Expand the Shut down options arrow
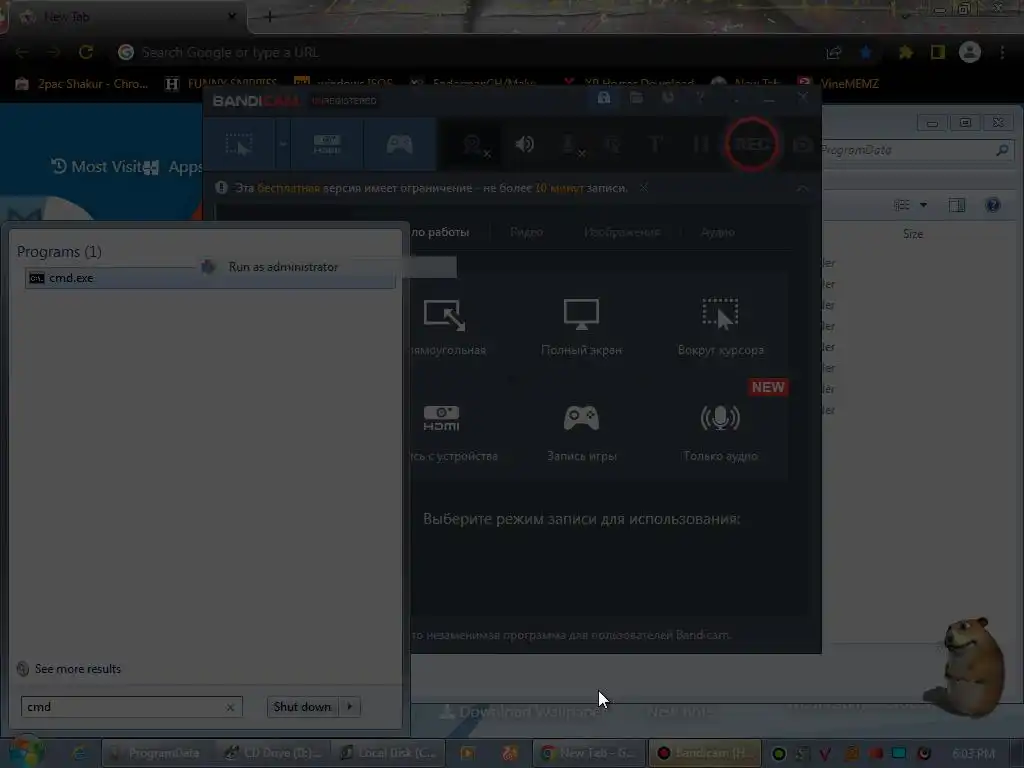1024x768 pixels. [x=350, y=707]
